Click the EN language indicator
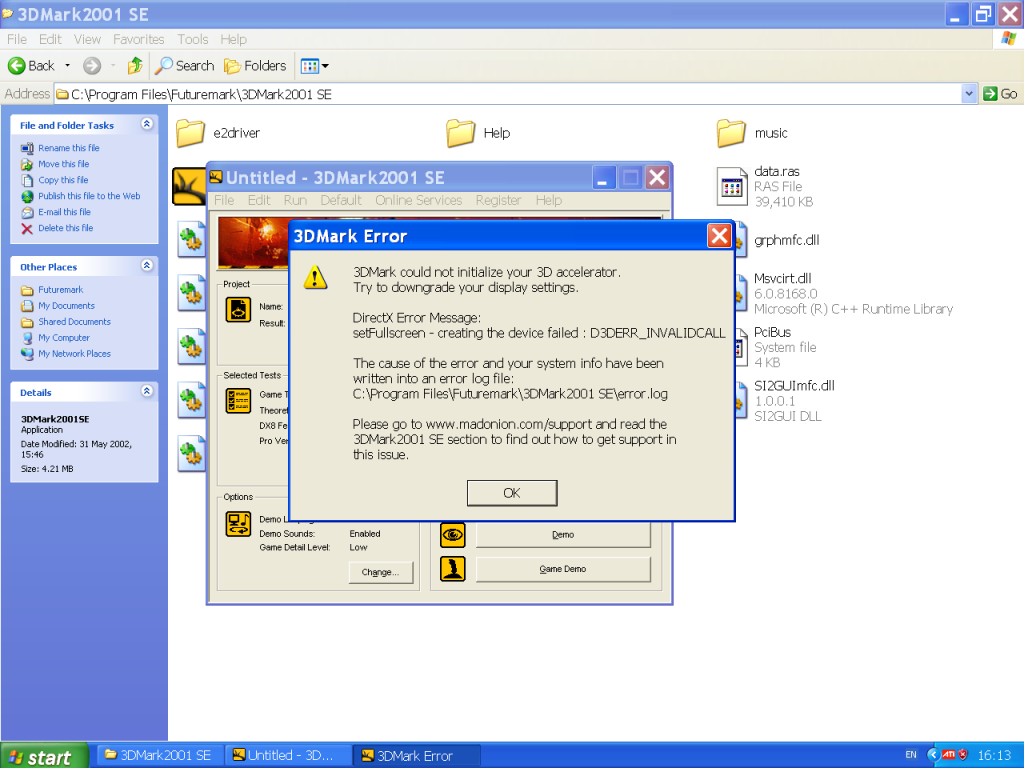1024x768 pixels. [911, 755]
